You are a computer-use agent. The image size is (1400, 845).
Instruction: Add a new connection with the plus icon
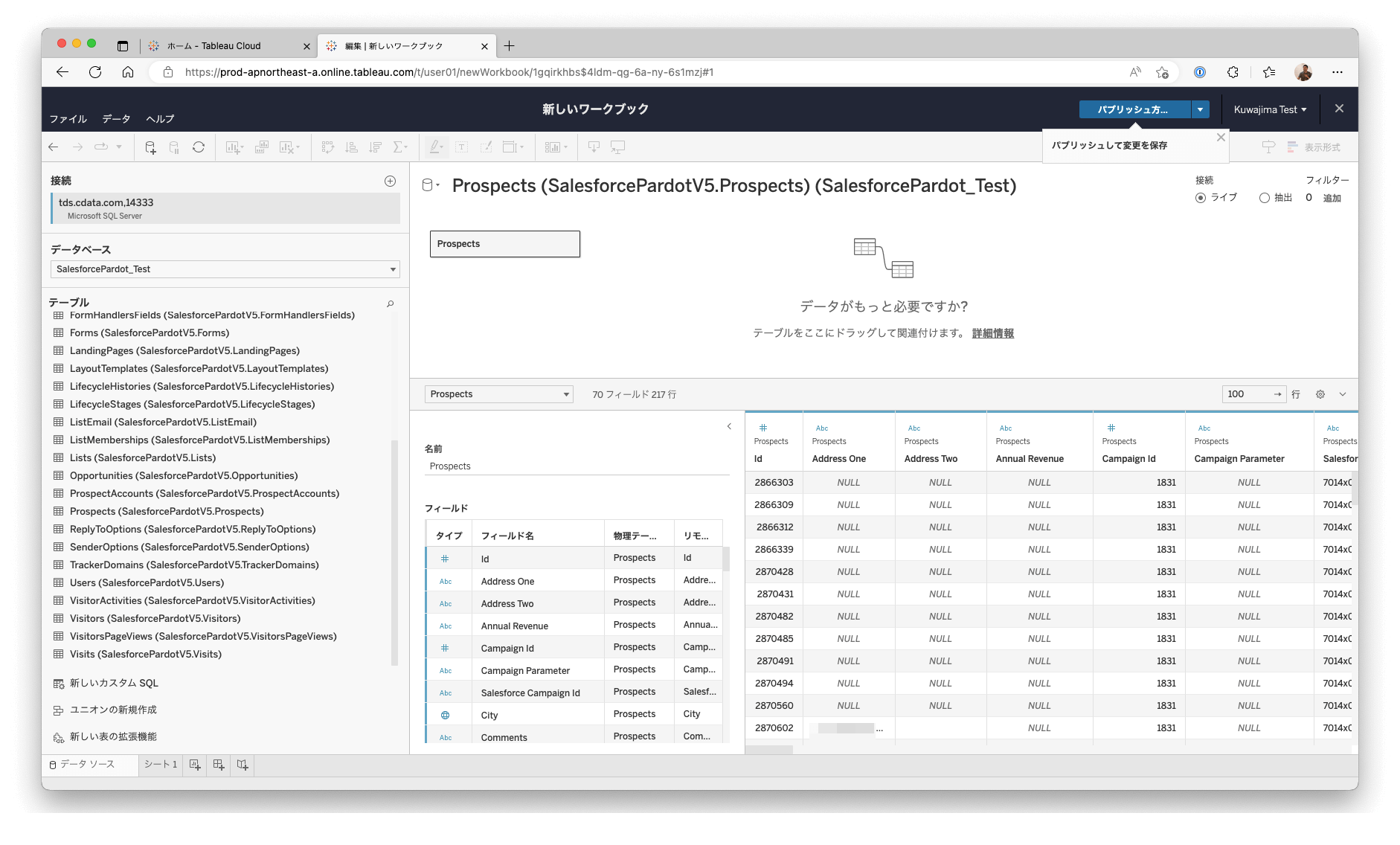(390, 181)
